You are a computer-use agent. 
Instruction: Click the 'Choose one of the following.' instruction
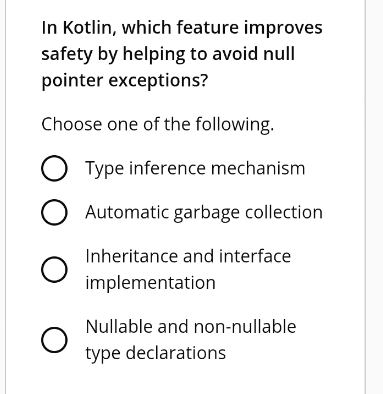click(x=158, y=125)
